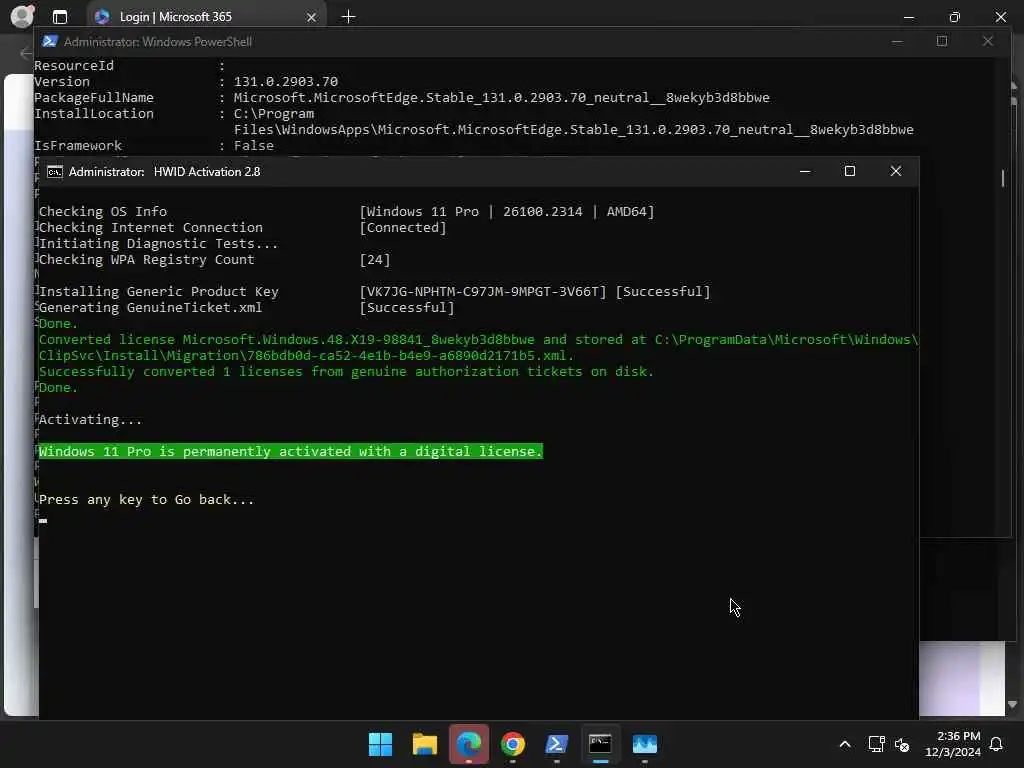Screen dimensions: 1024x768
Task: Show hidden system tray icons
Action: coord(844,744)
